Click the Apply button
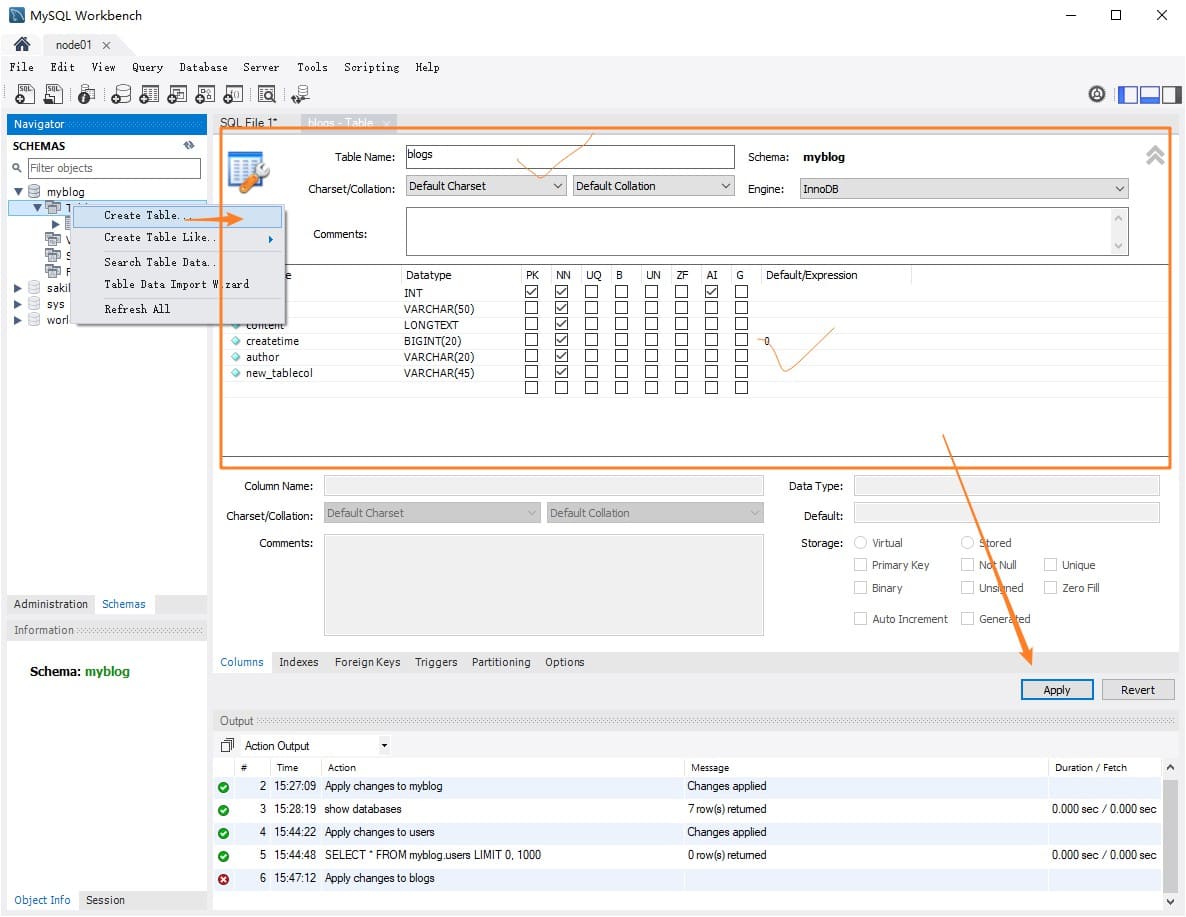1186x917 pixels. point(1056,690)
